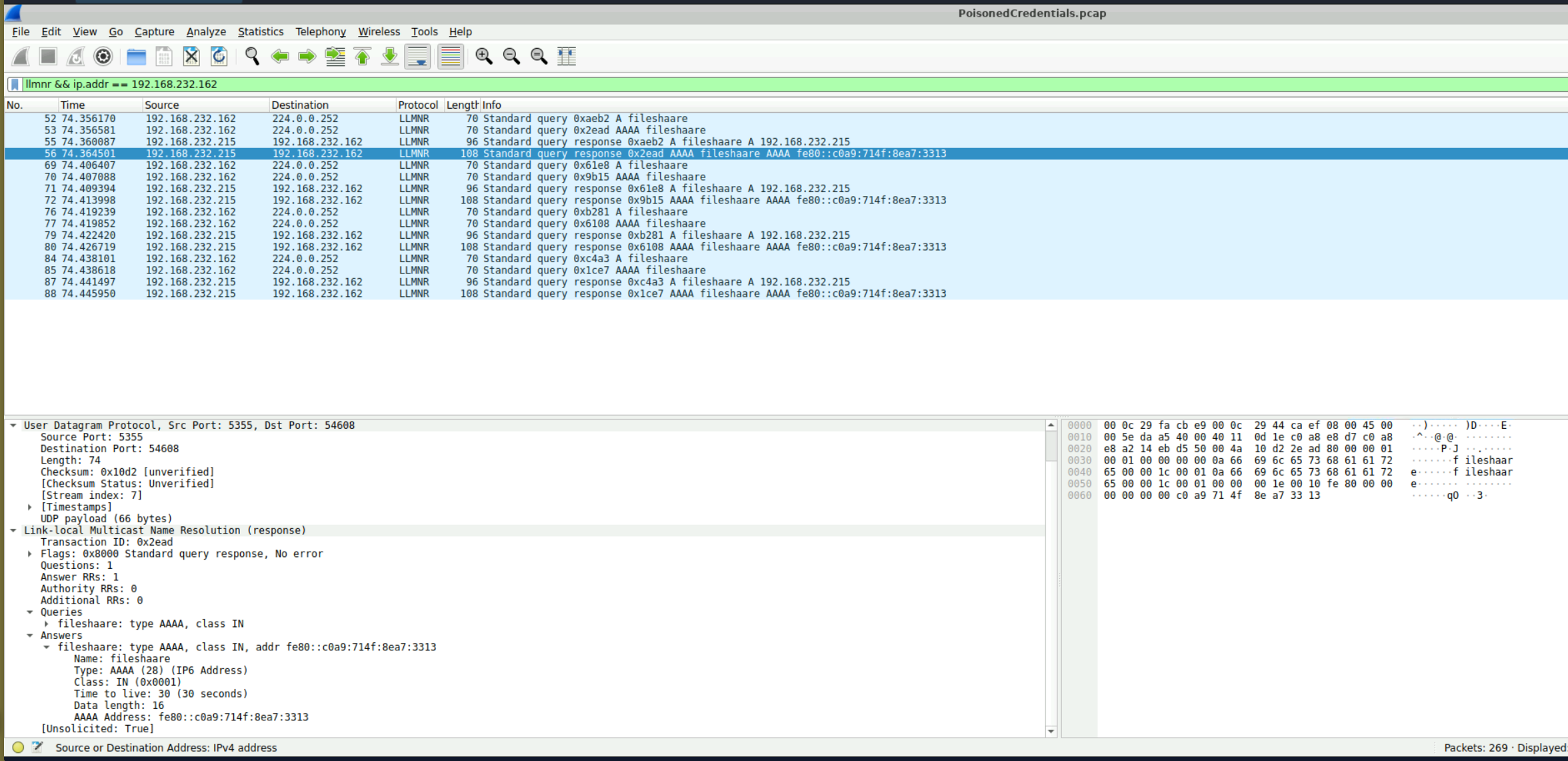Reload the capture file icon
The width and height of the screenshot is (1568, 761).
tap(219, 57)
